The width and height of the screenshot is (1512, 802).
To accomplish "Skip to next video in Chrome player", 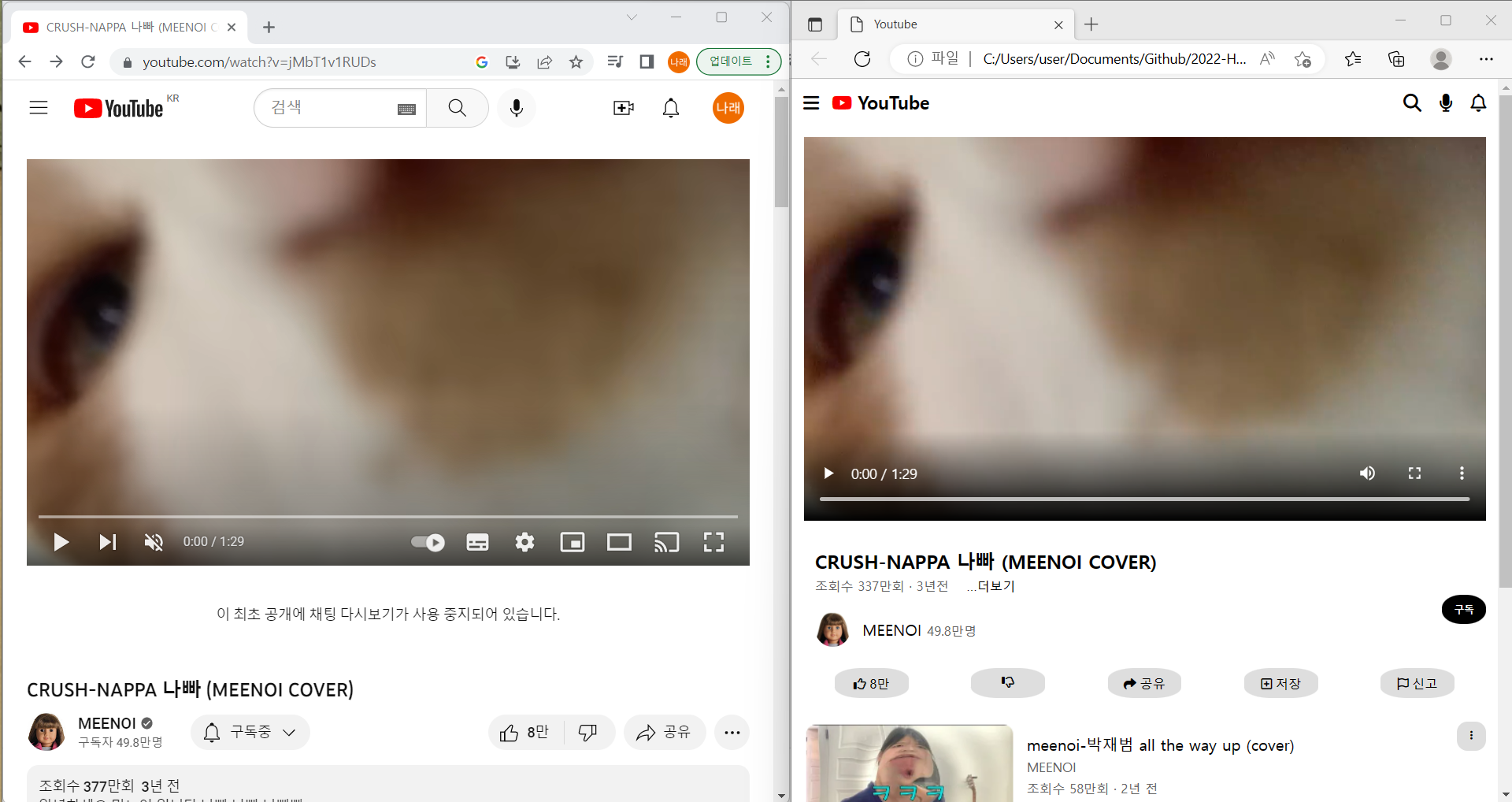I will click(108, 542).
